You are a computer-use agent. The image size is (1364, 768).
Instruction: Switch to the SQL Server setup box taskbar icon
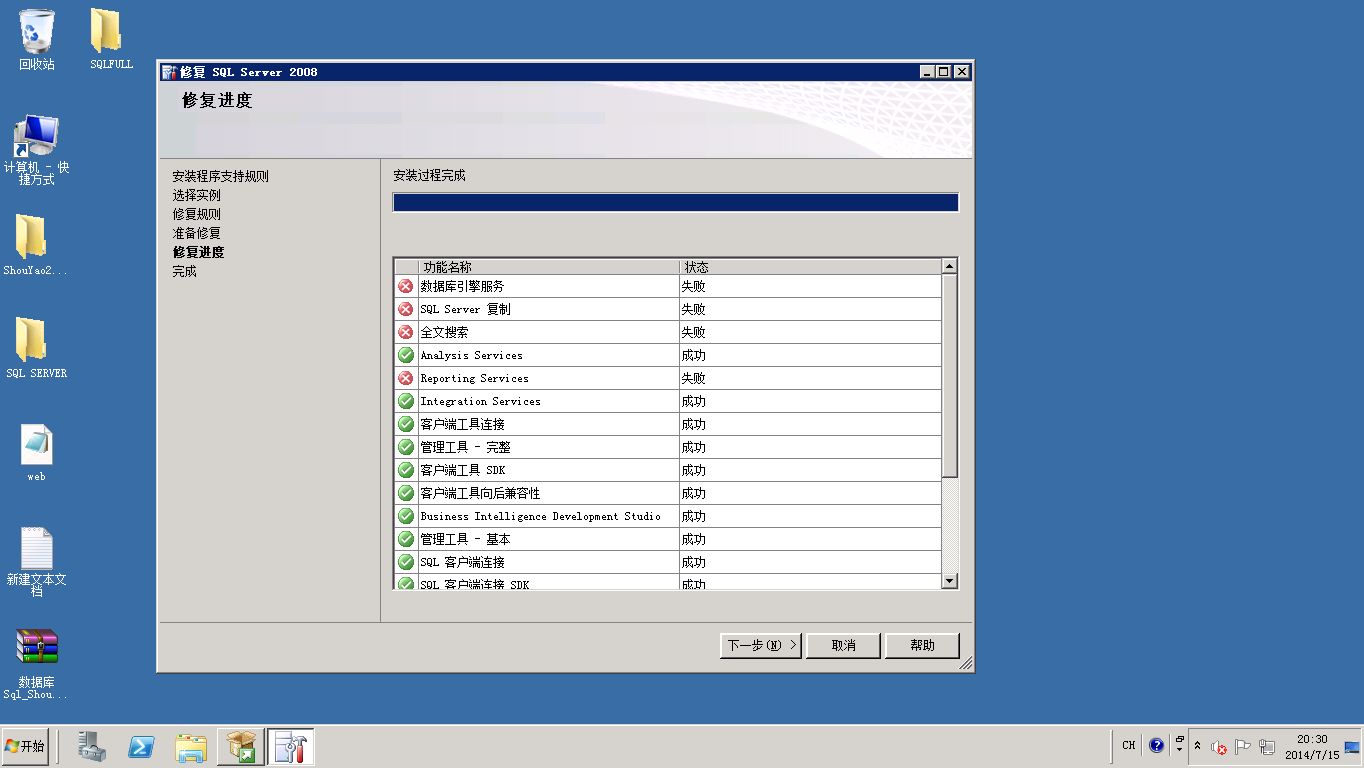click(x=241, y=746)
